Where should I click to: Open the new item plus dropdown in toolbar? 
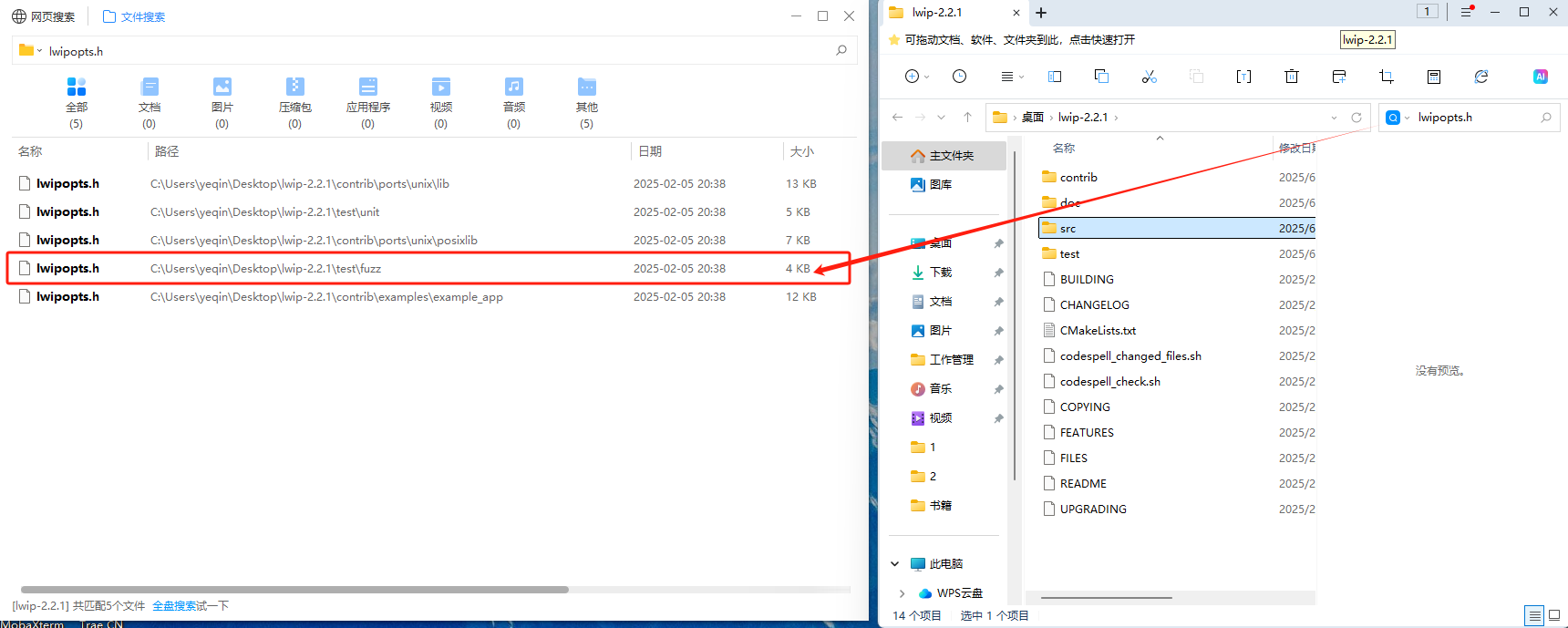coord(917,77)
